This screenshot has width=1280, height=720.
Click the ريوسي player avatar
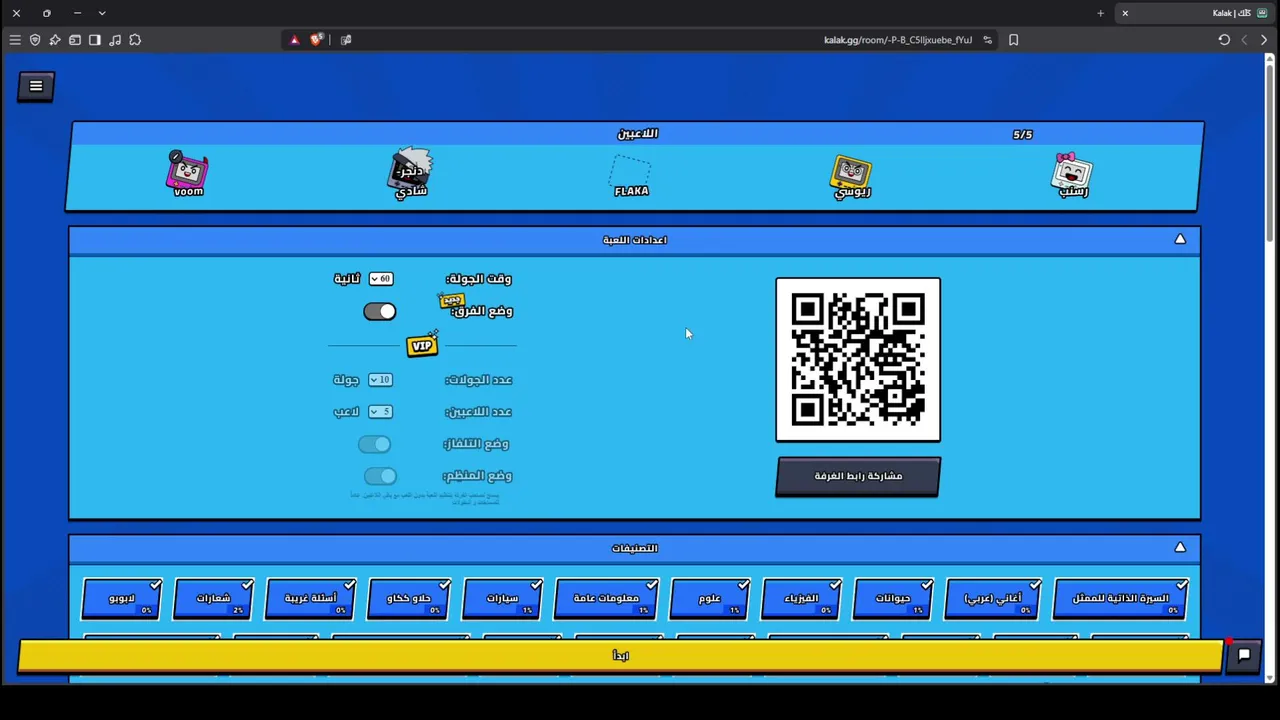tap(852, 175)
